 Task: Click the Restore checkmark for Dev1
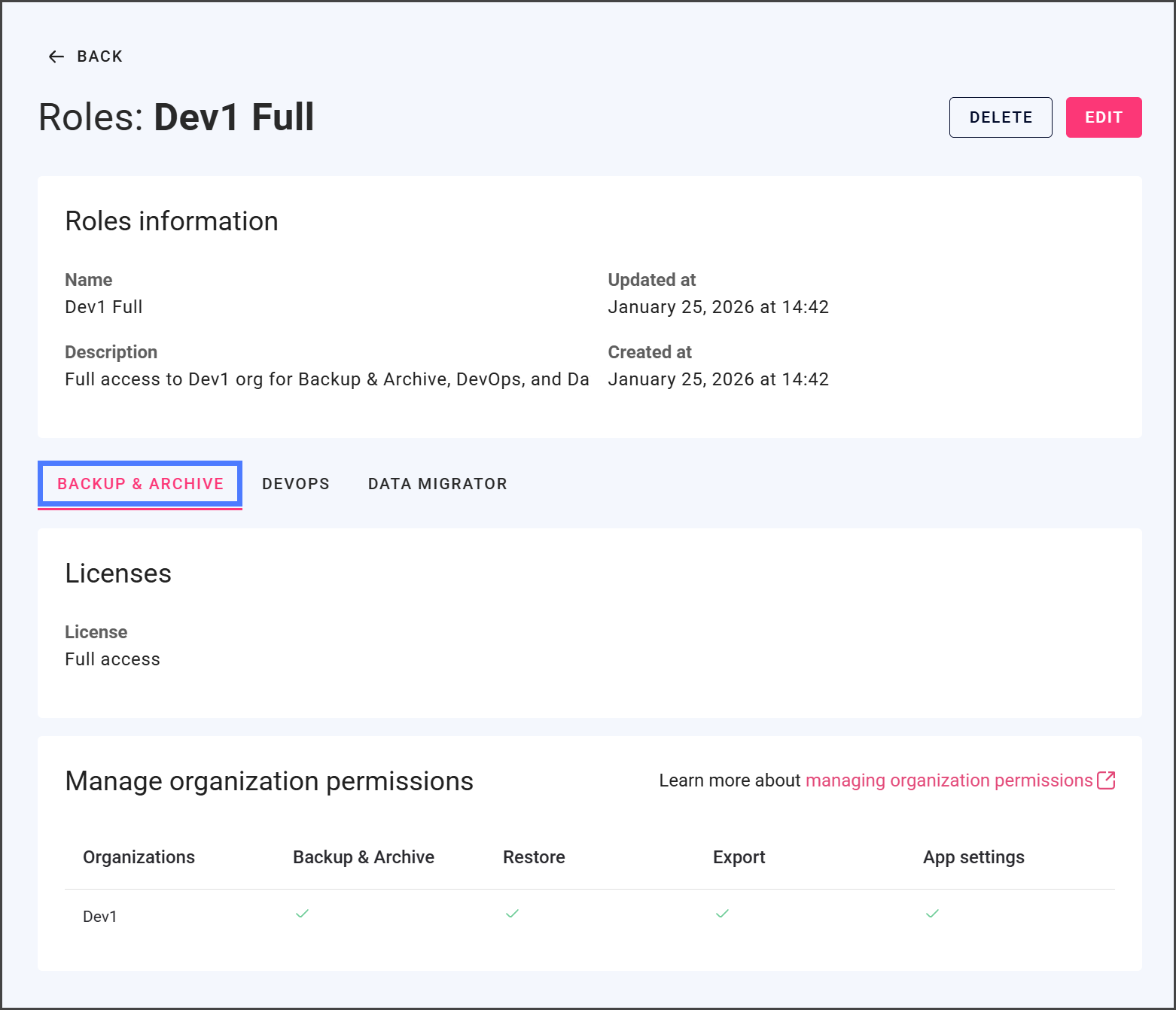tap(512, 914)
